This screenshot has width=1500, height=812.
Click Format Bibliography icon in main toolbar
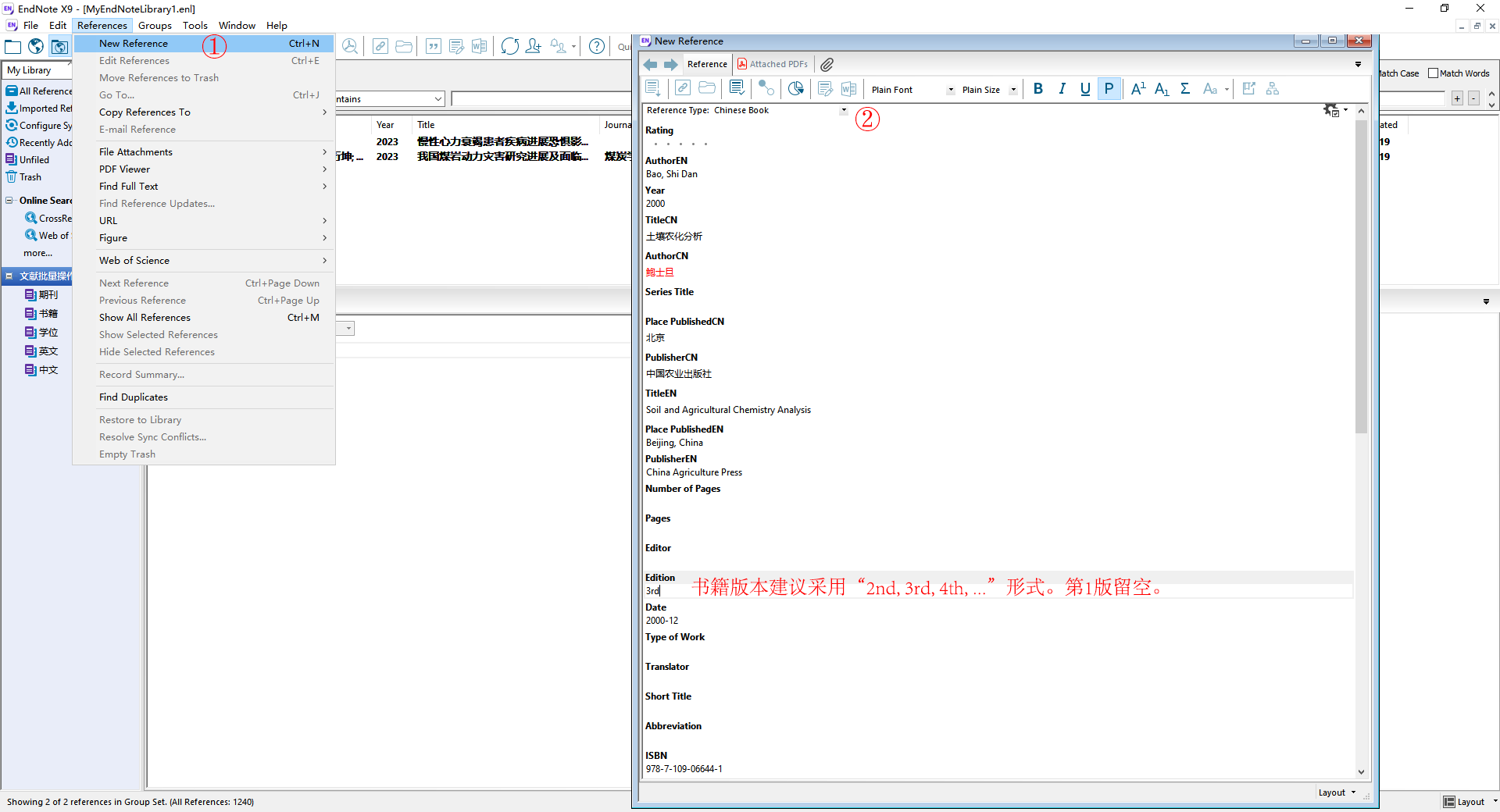coord(457,46)
